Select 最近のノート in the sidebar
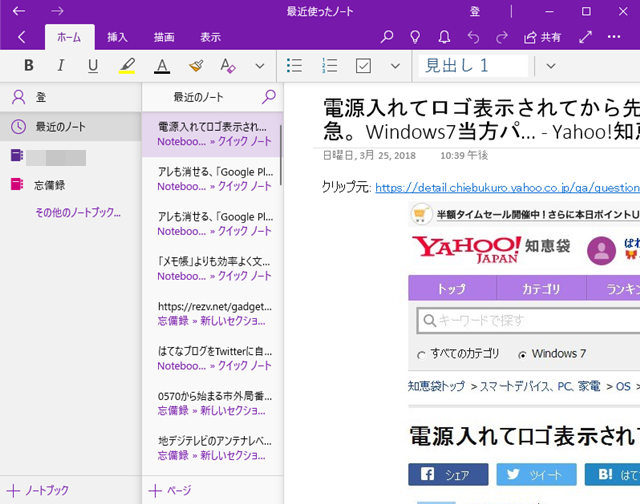 71,127
